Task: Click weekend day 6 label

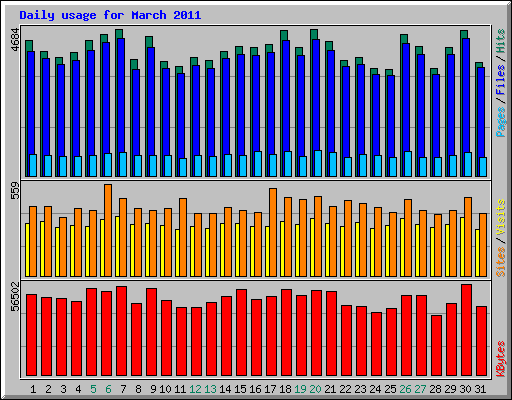Action: pyautogui.click(x=108, y=389)
